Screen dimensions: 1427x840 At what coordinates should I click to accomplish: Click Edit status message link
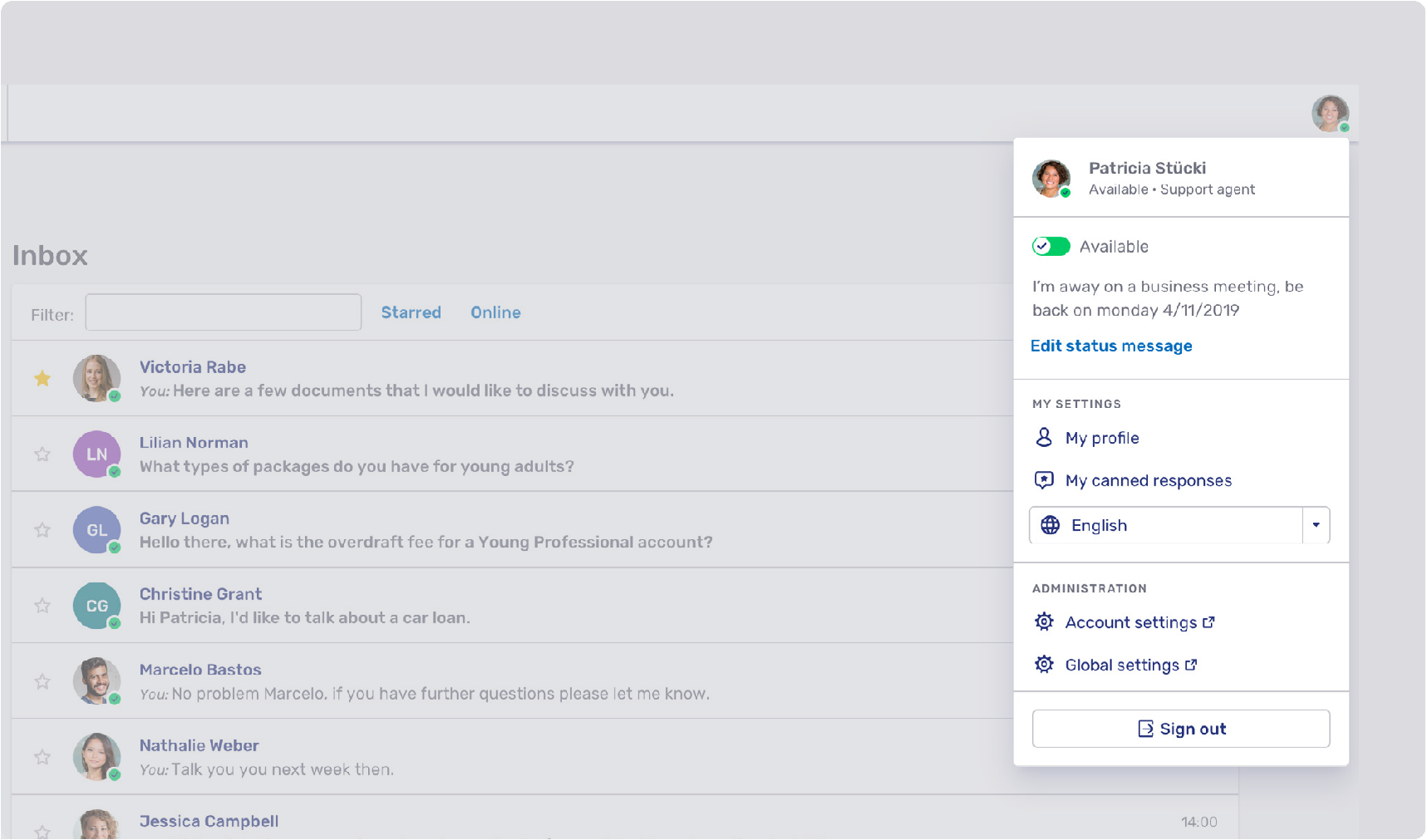point(1110,346)
